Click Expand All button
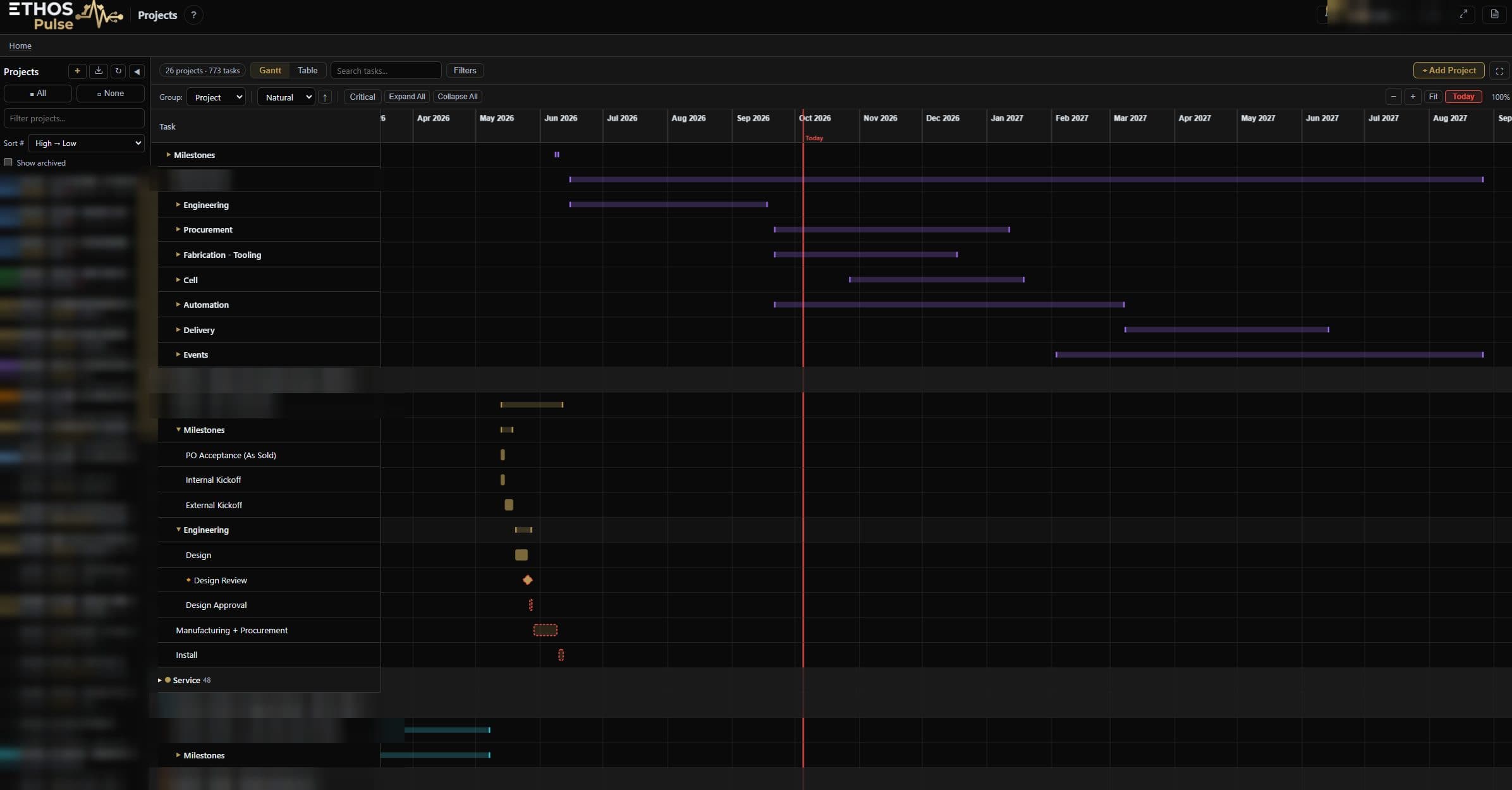This screenshot has height=790, width=1512. [x=406, y=97]
